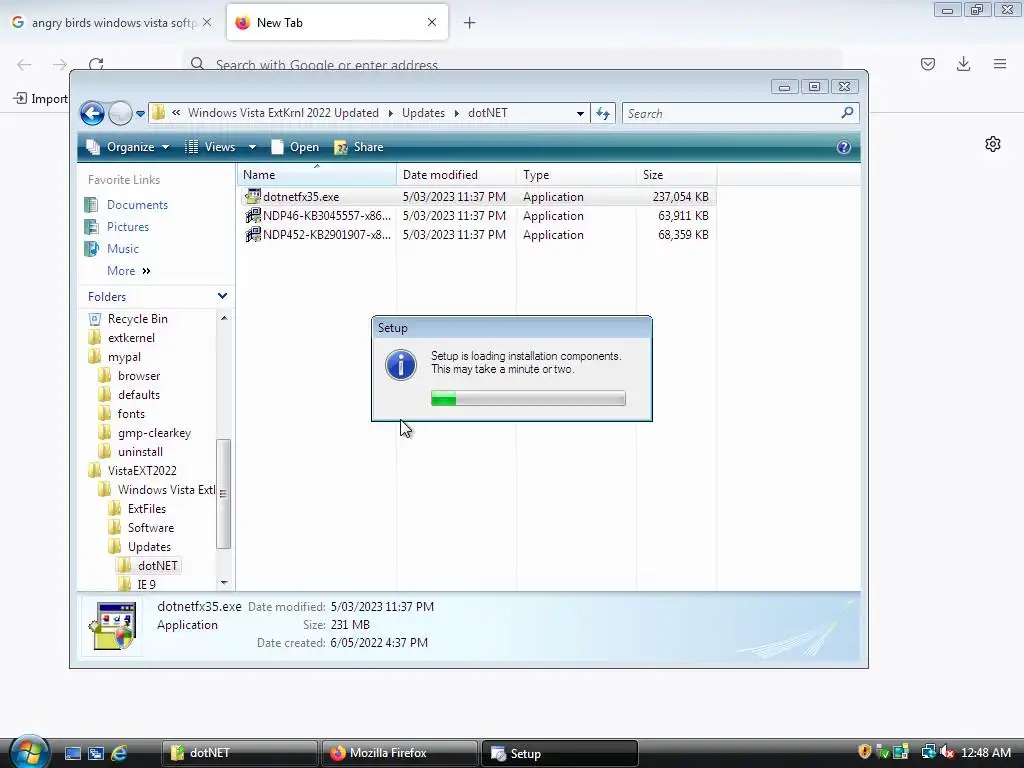This screenshot has height=768, width=1024.
Task: Click the Explorer Help question mark icon
Action: click(x=844, y=147)
